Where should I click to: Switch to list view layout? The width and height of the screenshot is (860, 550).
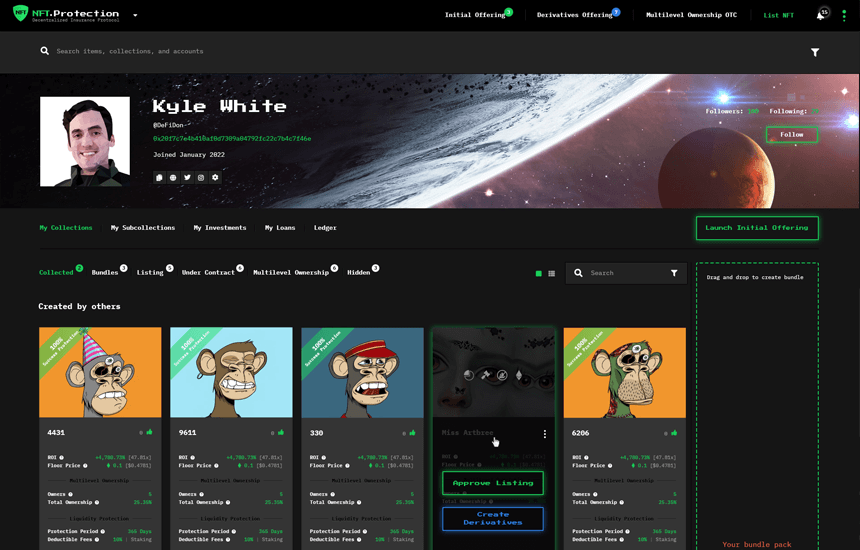(551, 273)
